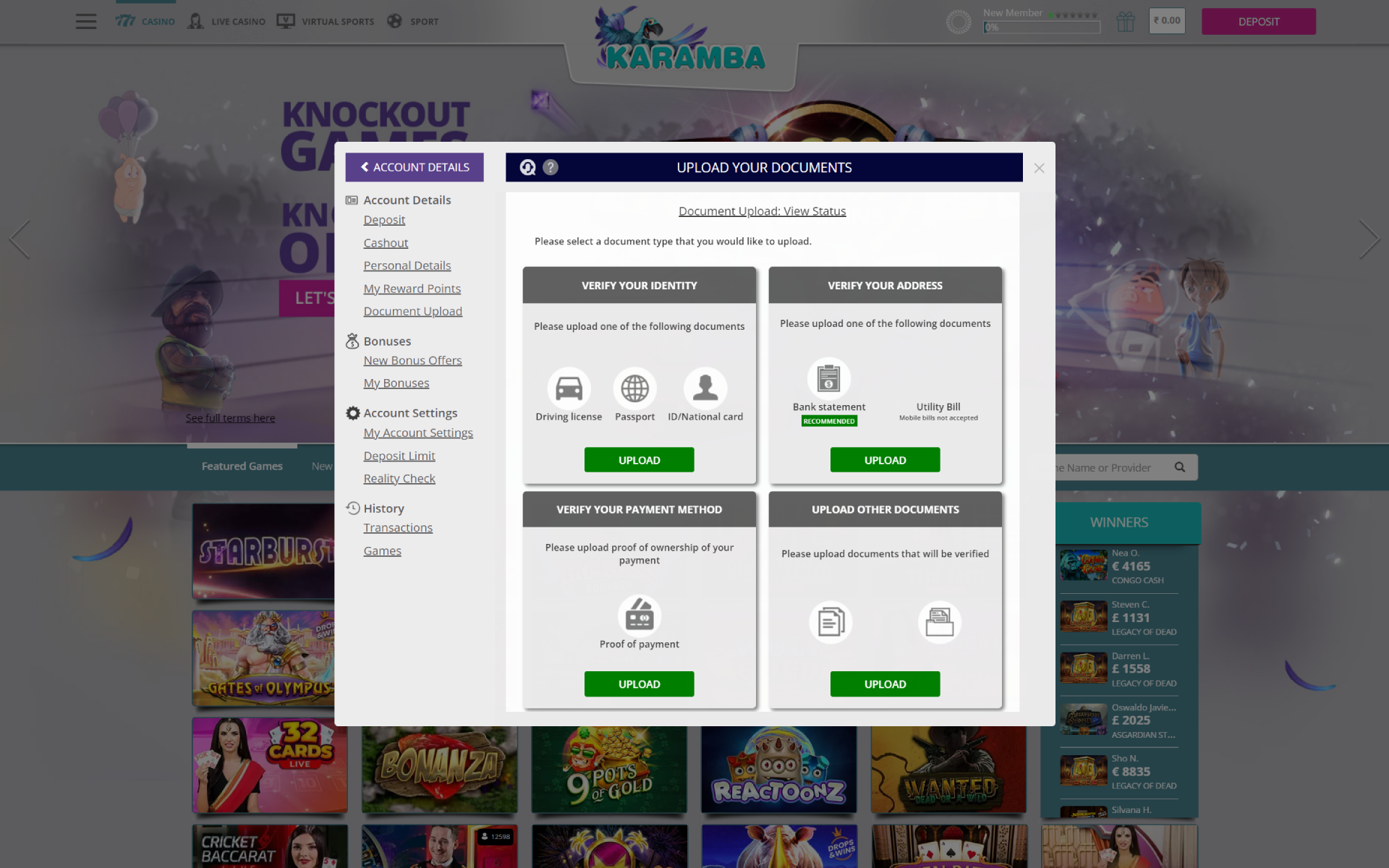Expand the Bonuses section
The width and height of the screenshot is (1389, 868).
[387, 340]
